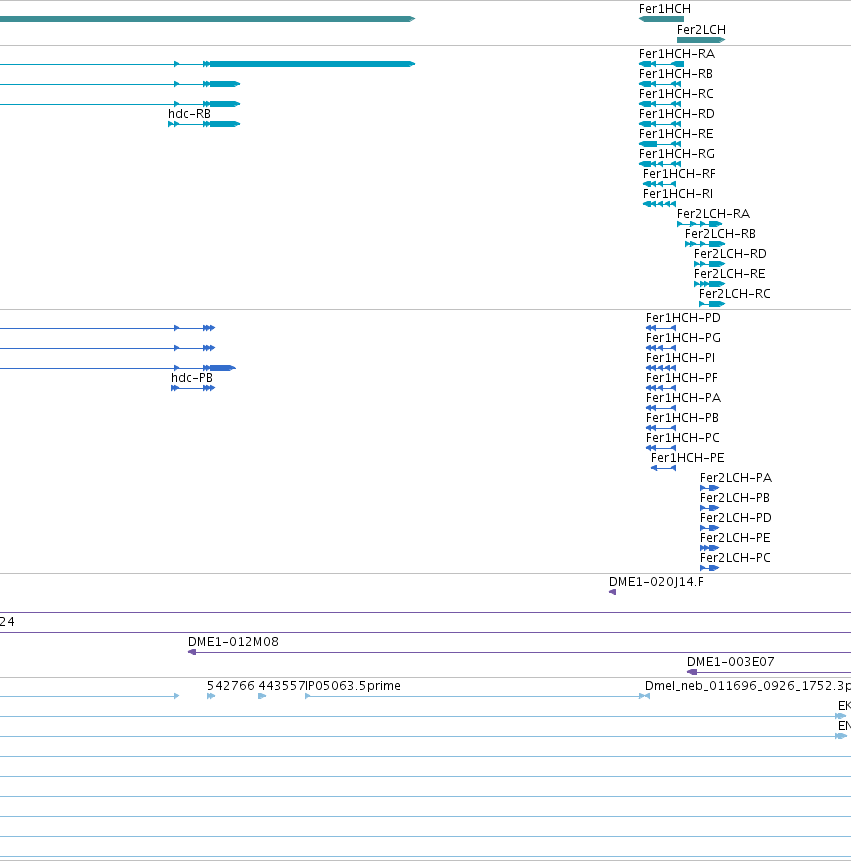
Task: Click the Fer1HCH-PD protein feature
Action: coord(661,328)
